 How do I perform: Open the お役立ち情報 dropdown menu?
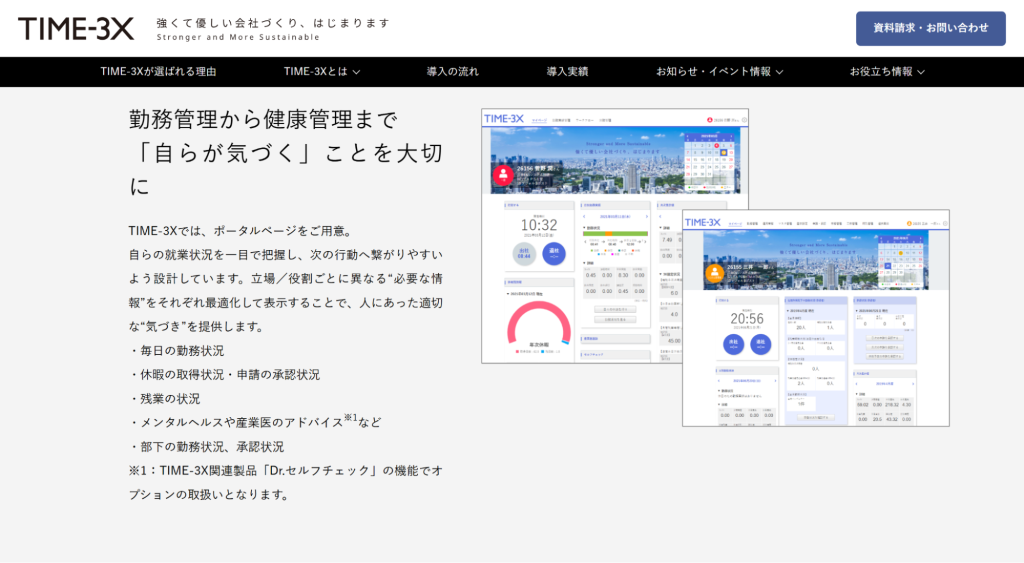(887, 72)
